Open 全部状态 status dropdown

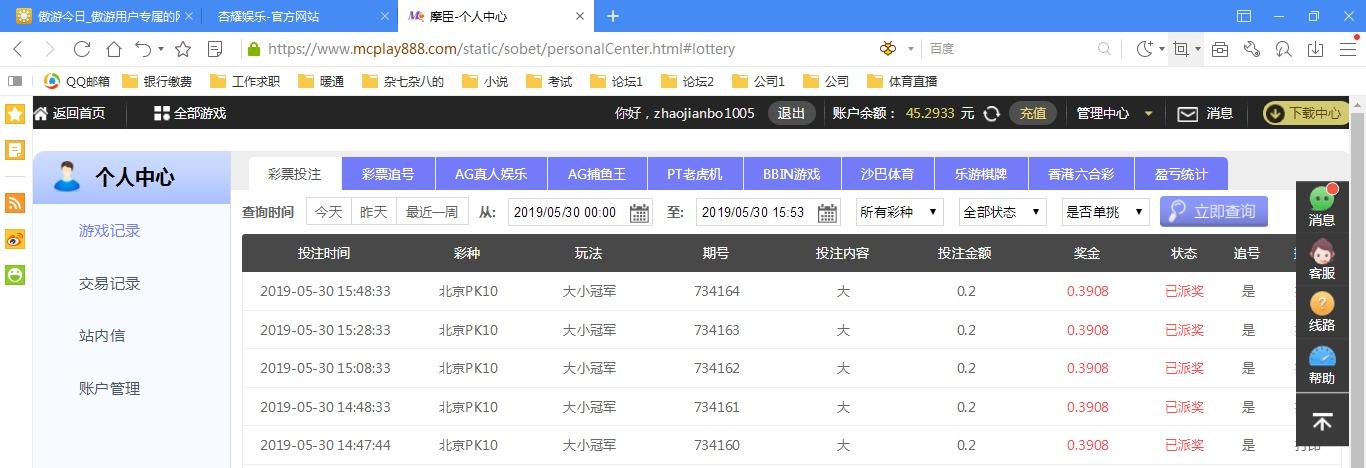(x=1002, y=212)
